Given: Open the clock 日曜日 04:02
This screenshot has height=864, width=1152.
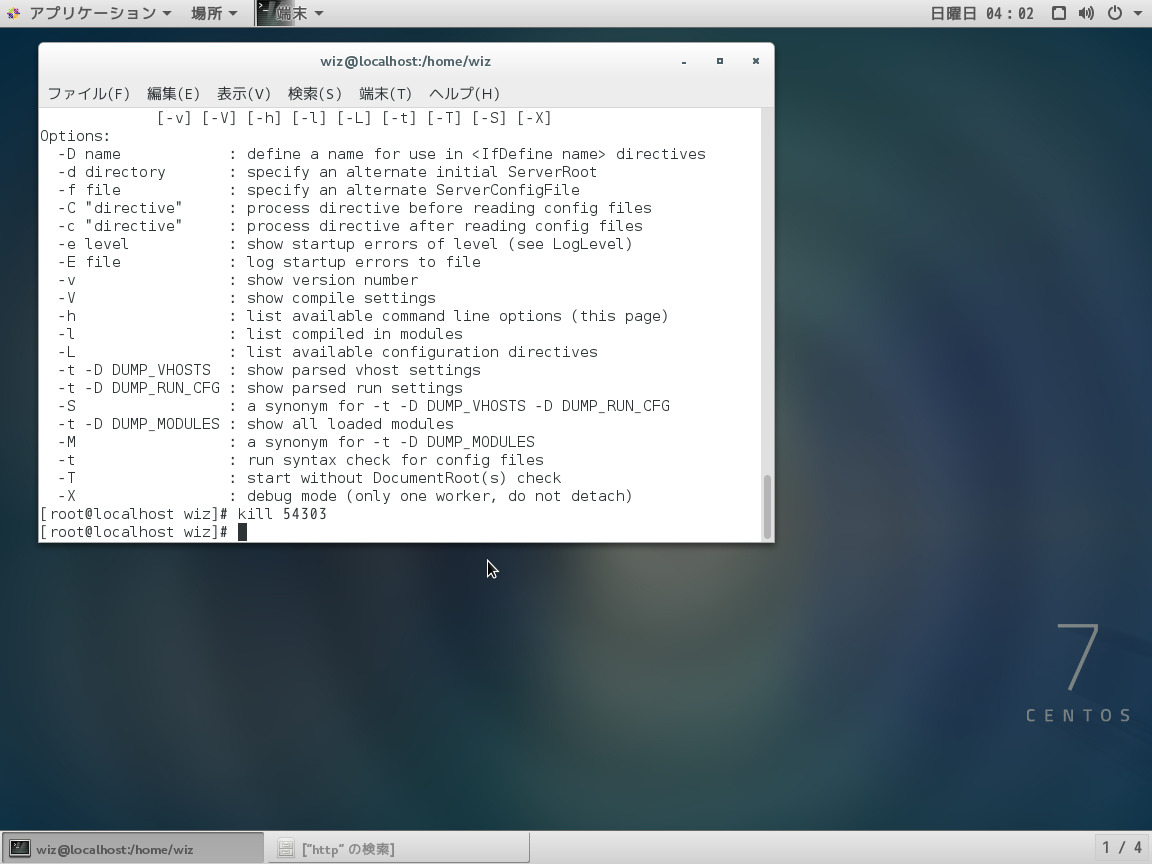Looking at the screenshot, I should click(982, 13).
